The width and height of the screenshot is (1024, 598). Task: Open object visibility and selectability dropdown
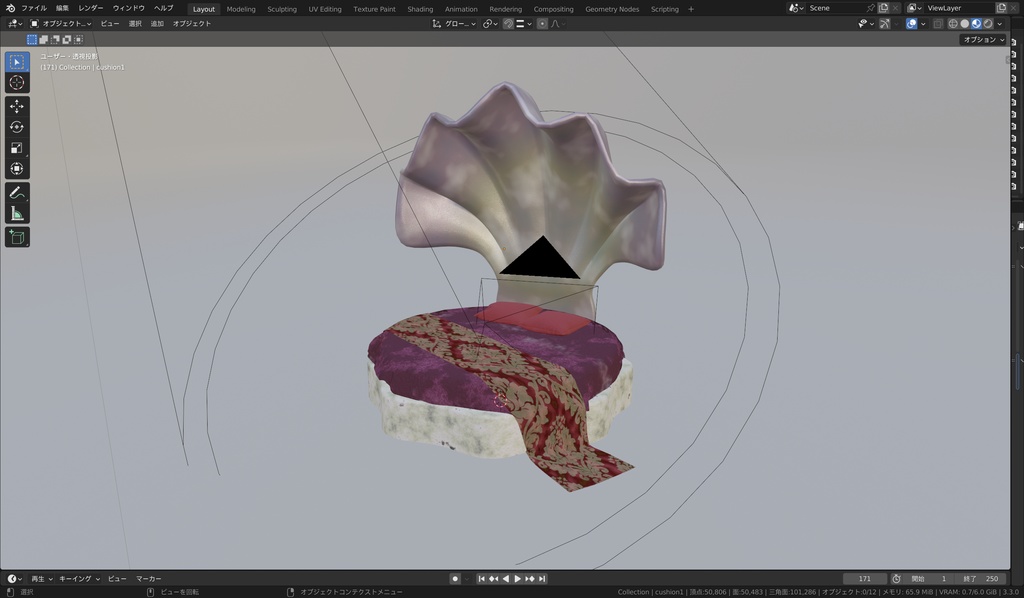(866, 24)
